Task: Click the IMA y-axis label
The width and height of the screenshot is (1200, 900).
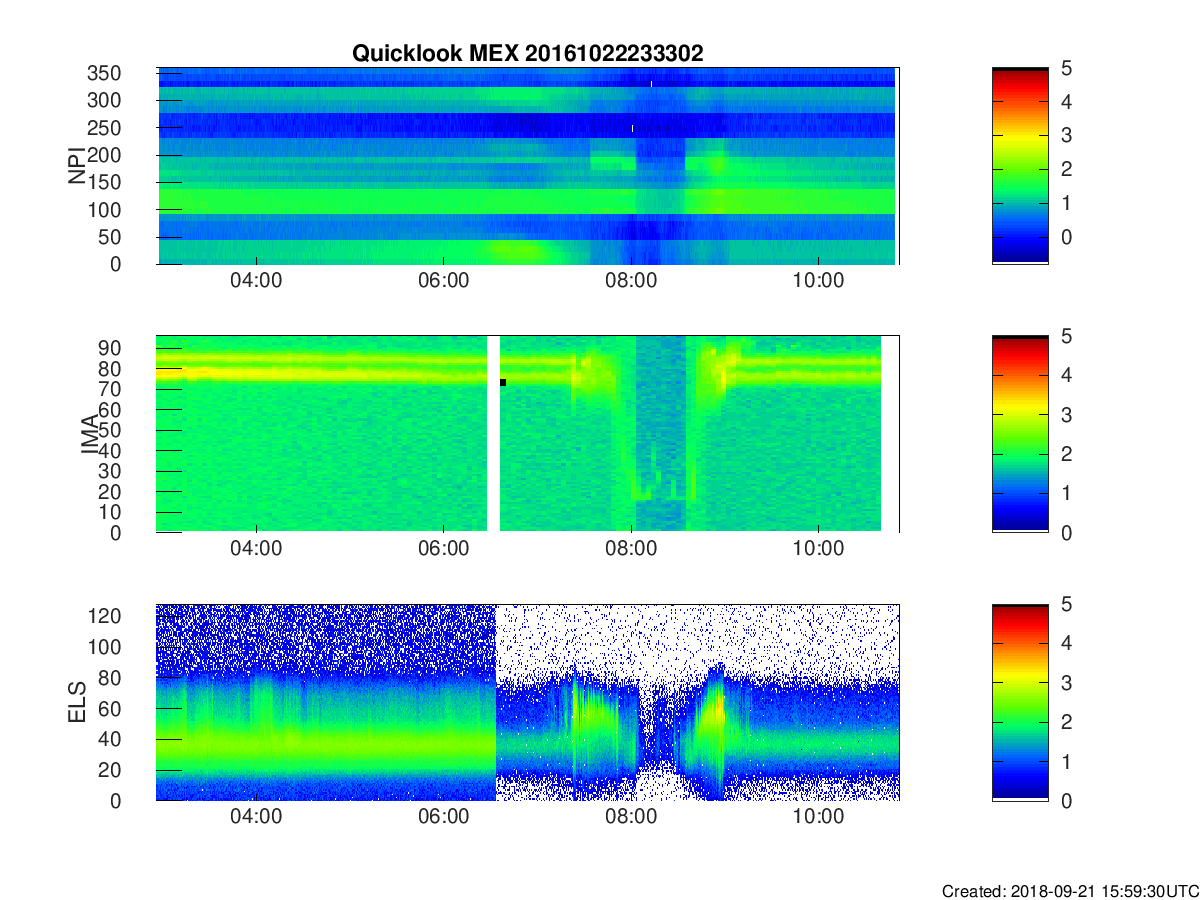Action: [x=91, y=434]
